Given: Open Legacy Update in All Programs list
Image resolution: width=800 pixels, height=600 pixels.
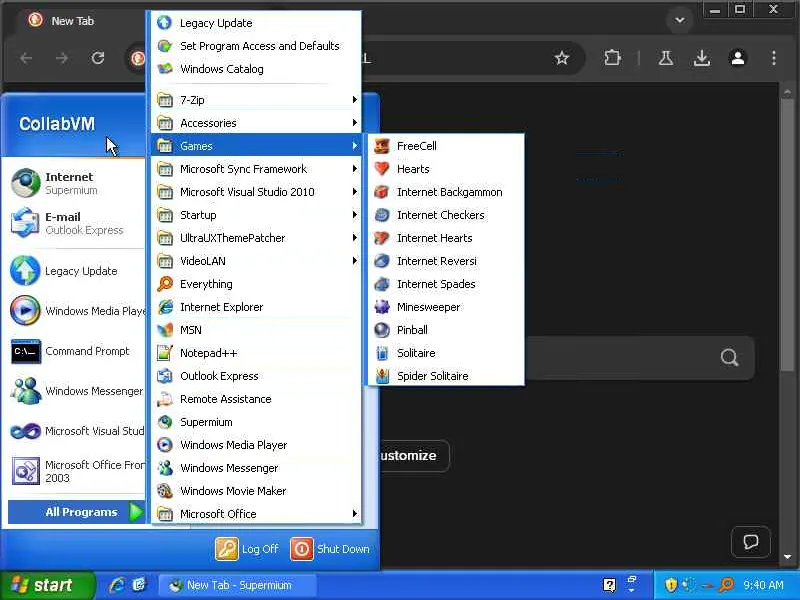Looking at the screenshot, I should click(x=256, y=23).
